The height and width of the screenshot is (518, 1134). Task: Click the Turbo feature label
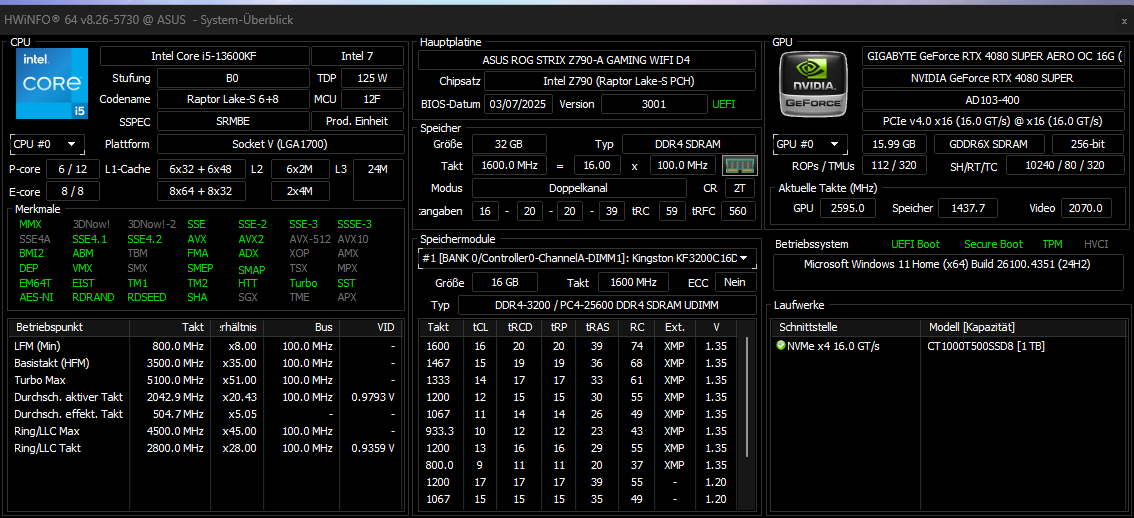(303, 283)
